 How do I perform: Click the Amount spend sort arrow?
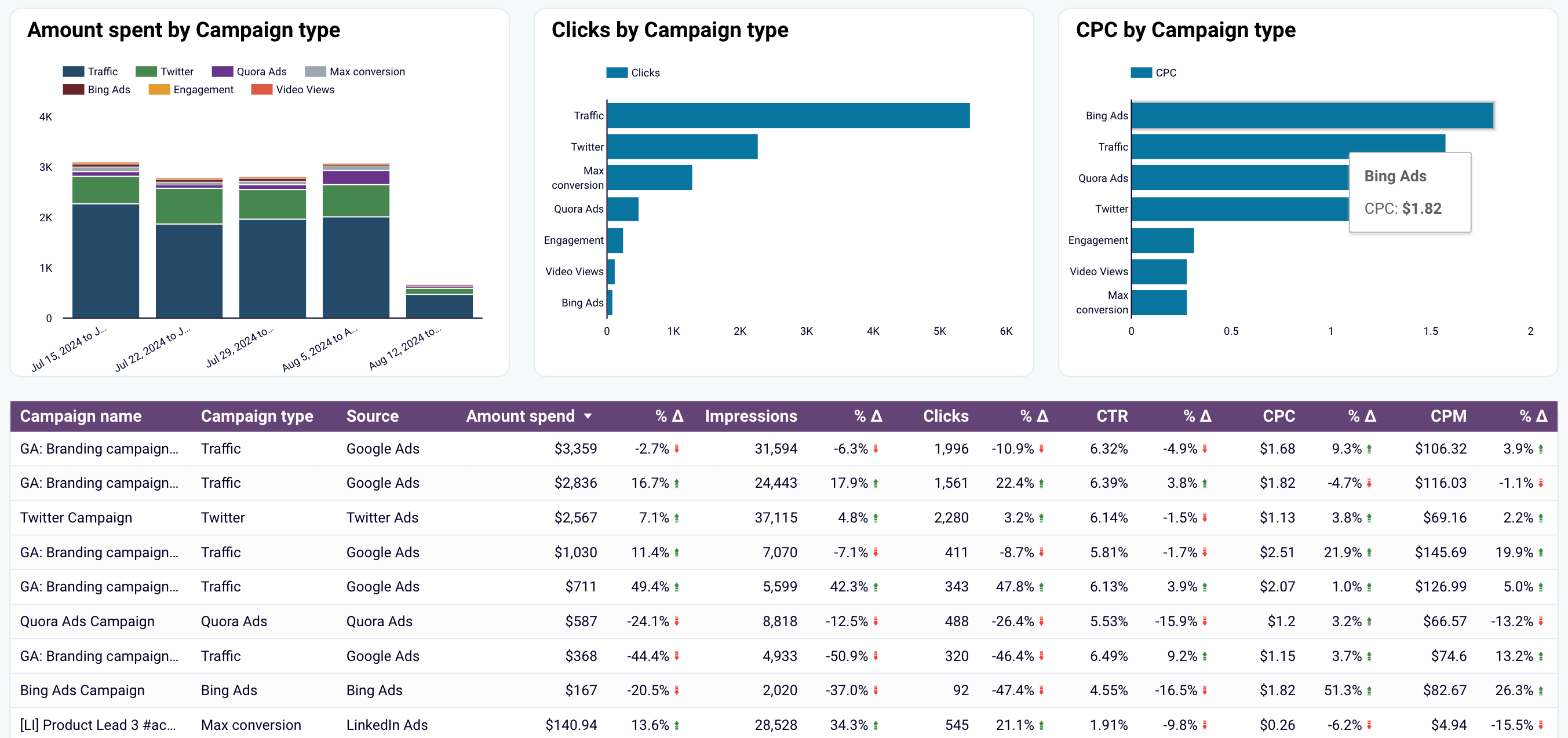point(588,417)
